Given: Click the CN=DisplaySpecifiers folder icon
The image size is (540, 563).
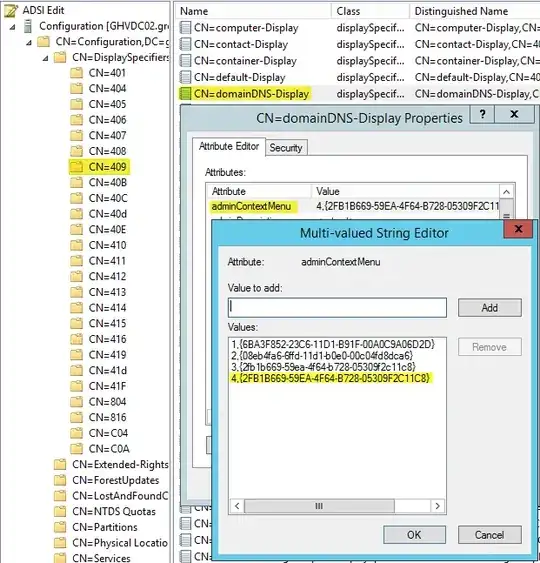Looking at the screenshot, I should (x=60, y=57).
